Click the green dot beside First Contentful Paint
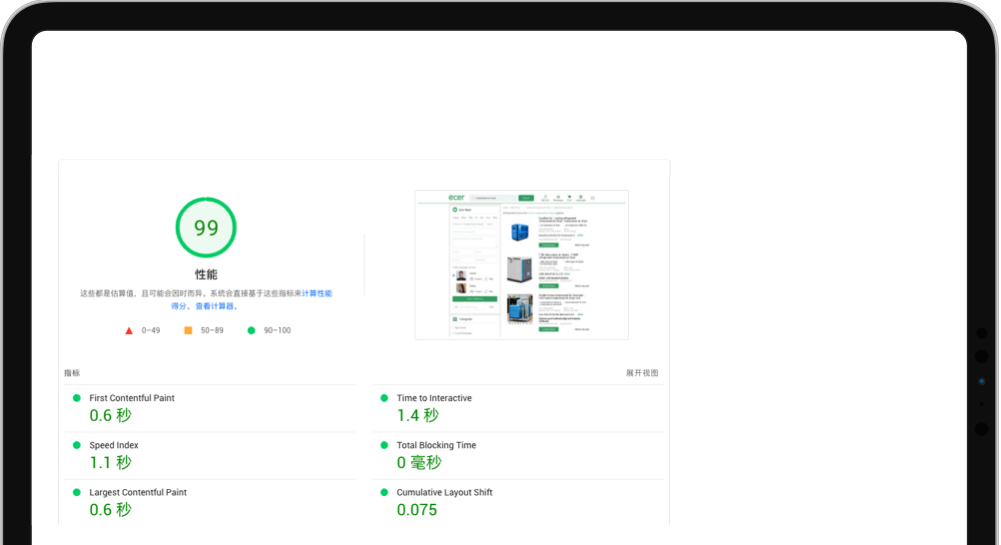Viewport: 1001px width, 545px height. (77, 398)
